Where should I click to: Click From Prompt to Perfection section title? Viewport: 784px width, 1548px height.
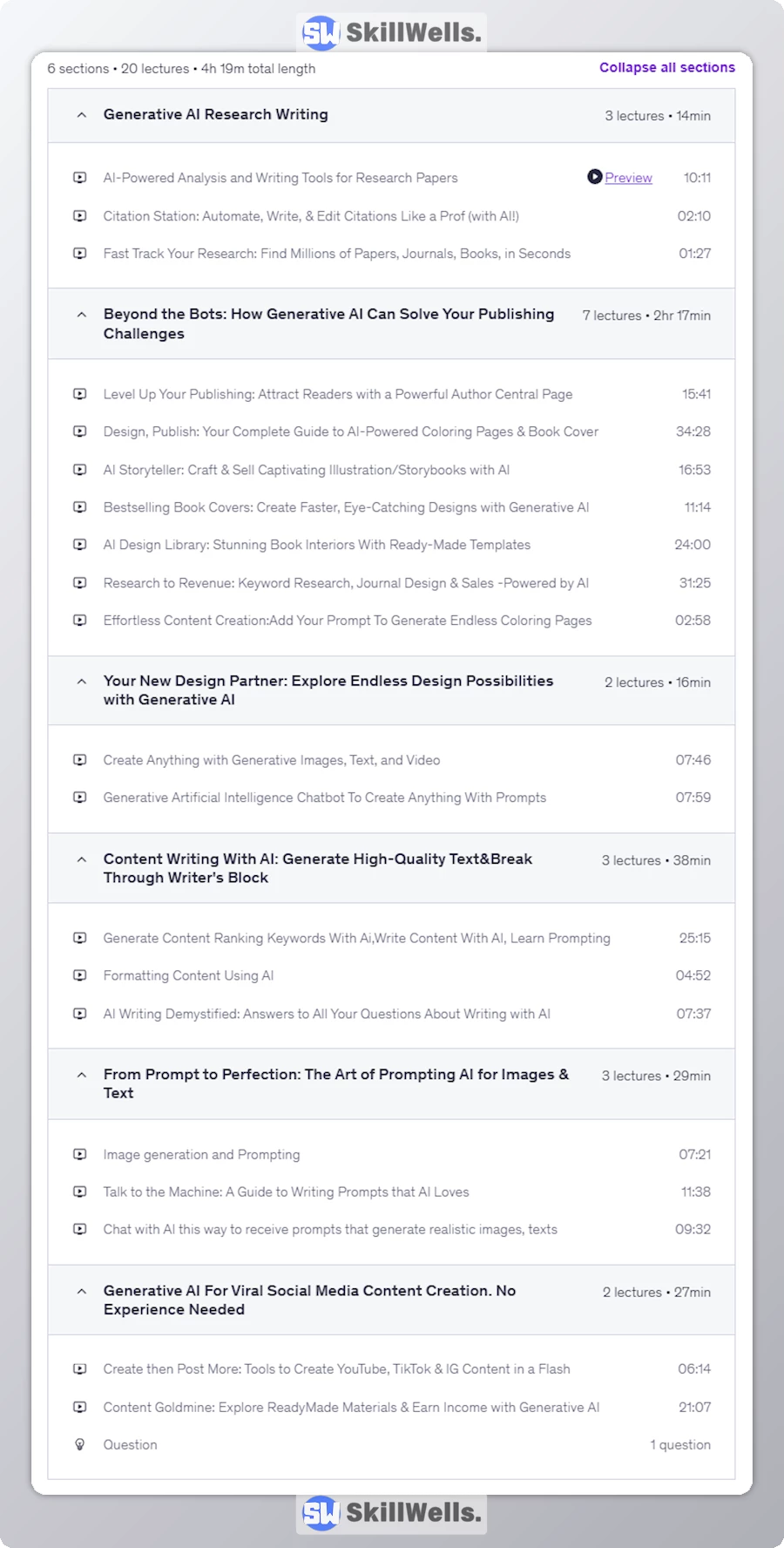pos(336,1083)
